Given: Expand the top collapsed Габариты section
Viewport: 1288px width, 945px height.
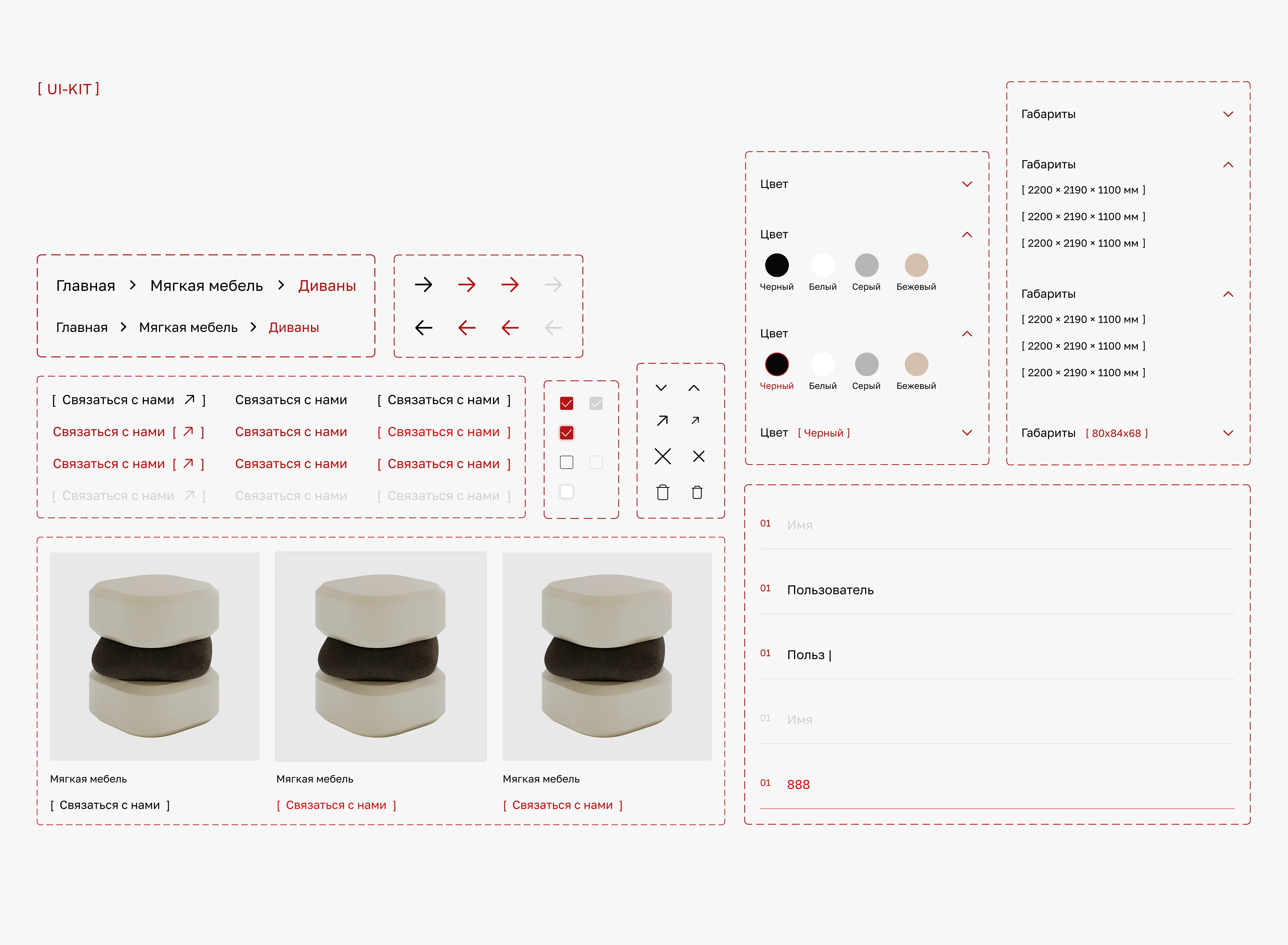Looking at the screenshot, I should point(1227,114).
